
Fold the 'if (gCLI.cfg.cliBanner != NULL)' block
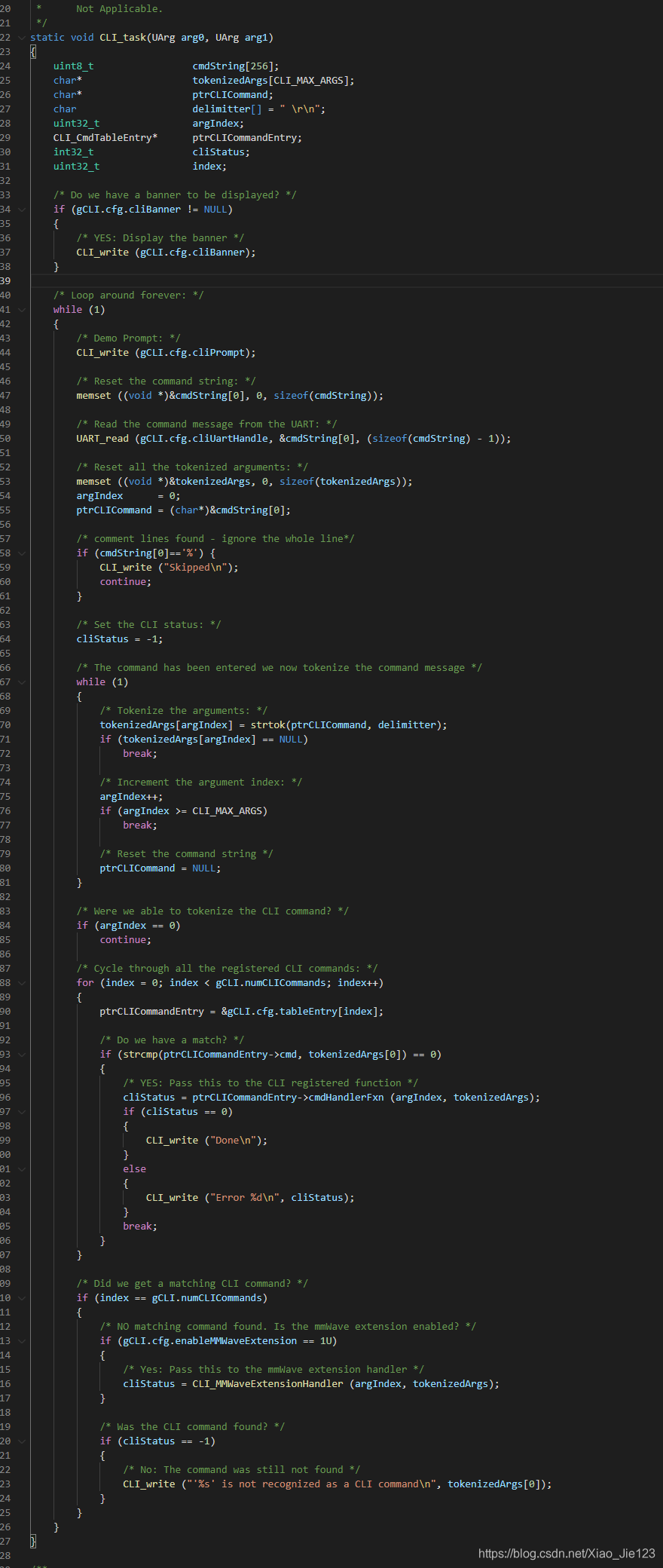coord(22,210)
